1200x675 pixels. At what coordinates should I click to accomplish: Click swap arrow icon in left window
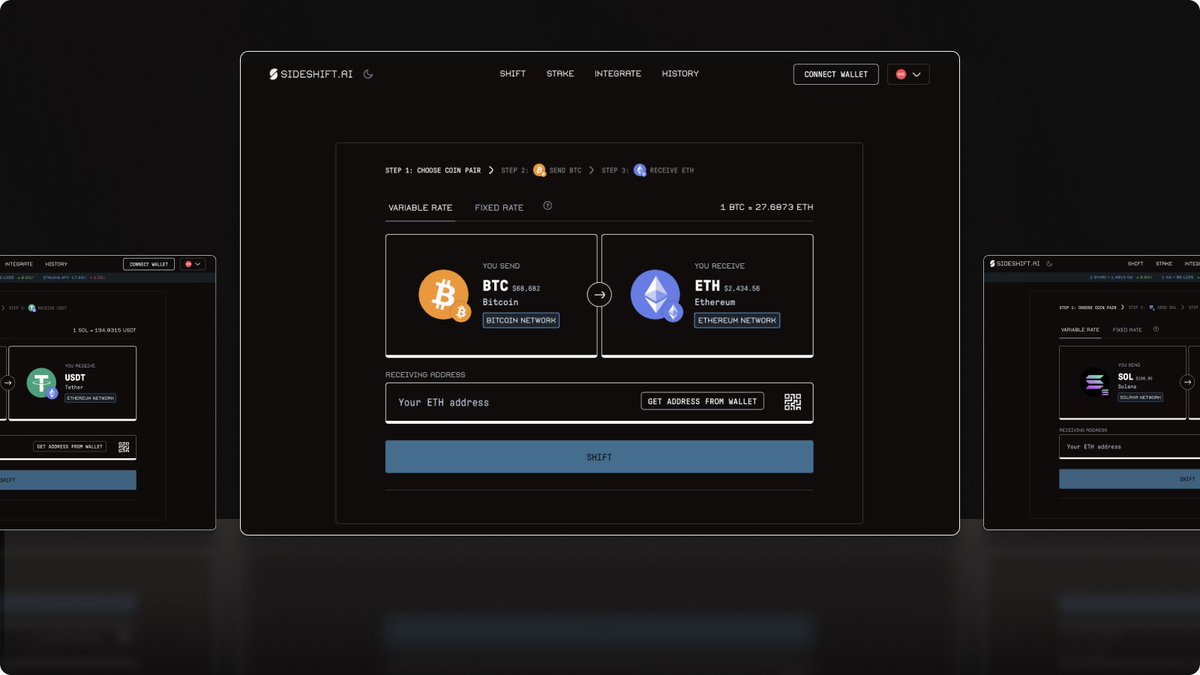[7, 382]
